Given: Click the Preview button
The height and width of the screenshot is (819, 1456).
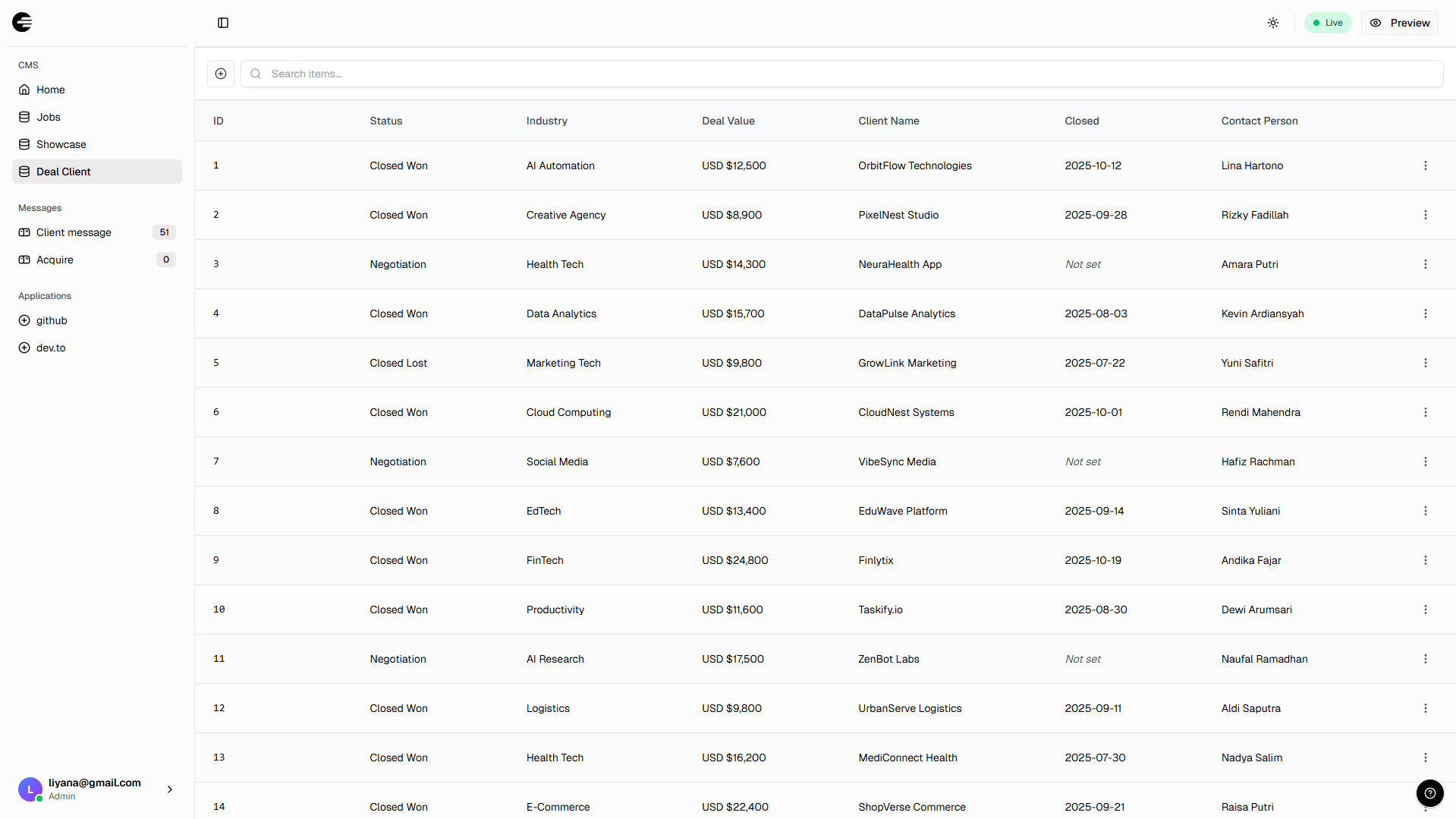Looking at the screenshot, I should point(1400,23).
